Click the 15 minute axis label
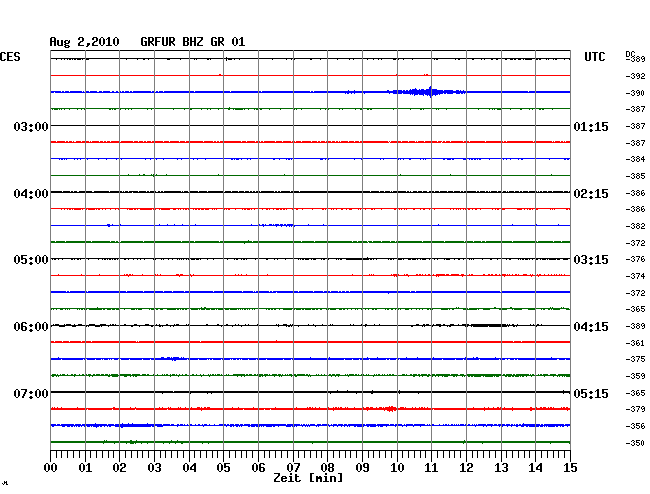The width and height of the screenshot is (650, 494). (x=570, y=468)
